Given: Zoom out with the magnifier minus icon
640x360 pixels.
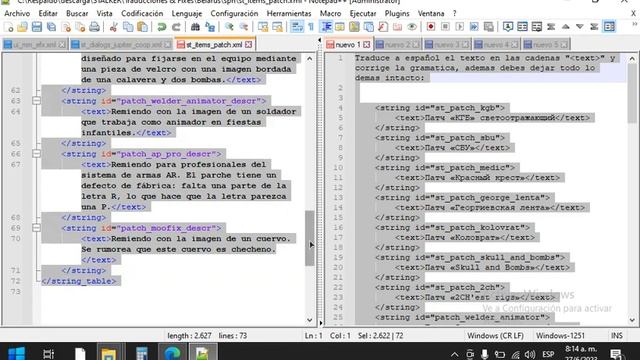Looking at the screenshot, I should pyautogui.click(x=244, y=27).
